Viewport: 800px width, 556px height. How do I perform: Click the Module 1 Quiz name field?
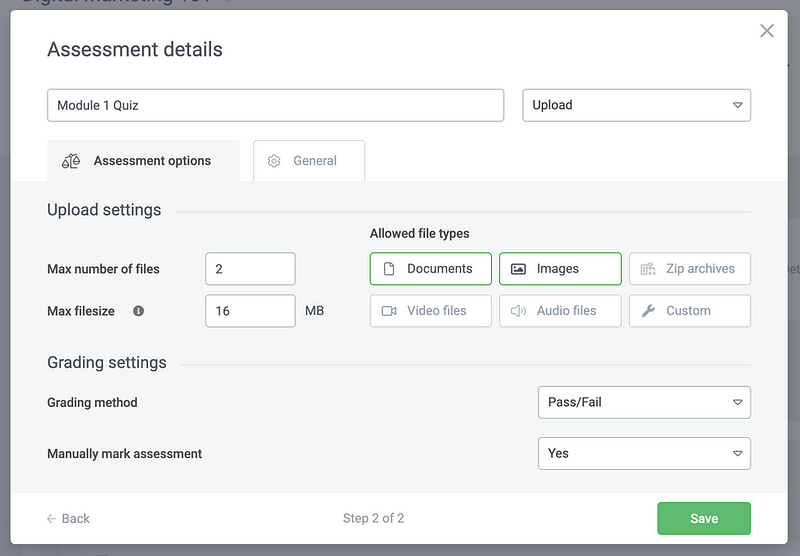[276, 105]
